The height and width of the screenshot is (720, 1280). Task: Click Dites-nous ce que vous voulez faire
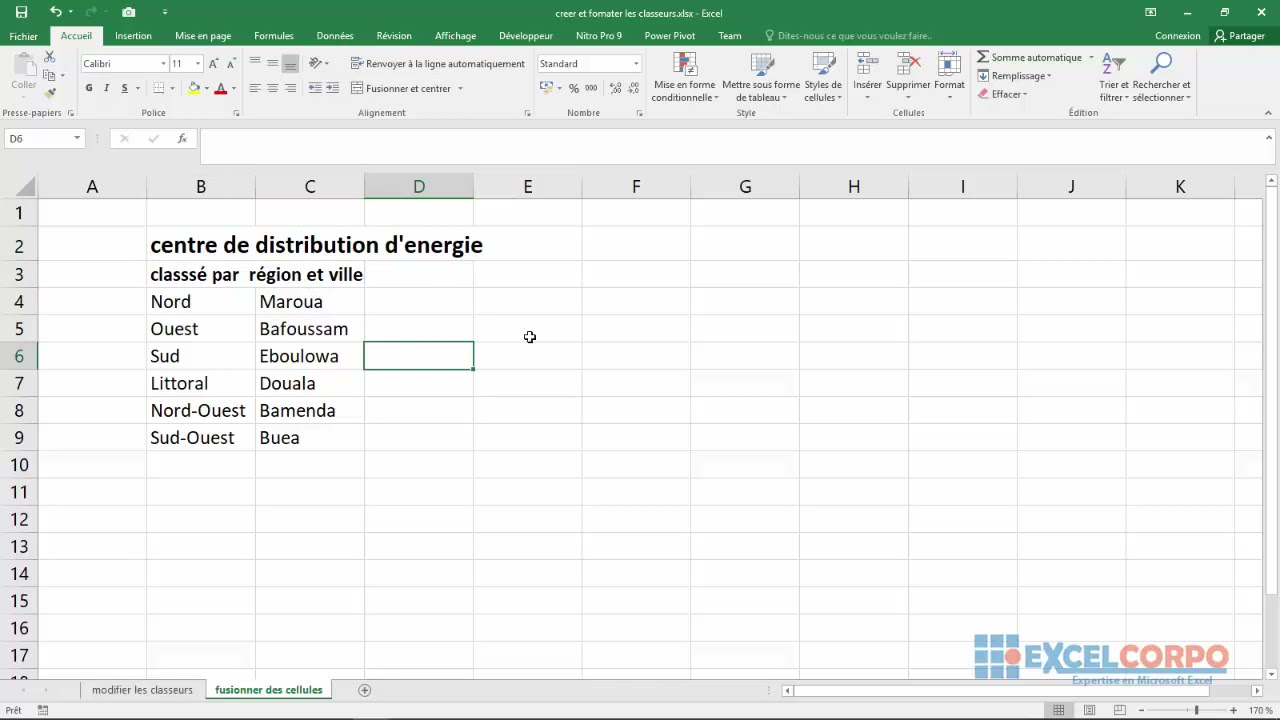pos(848,36)
